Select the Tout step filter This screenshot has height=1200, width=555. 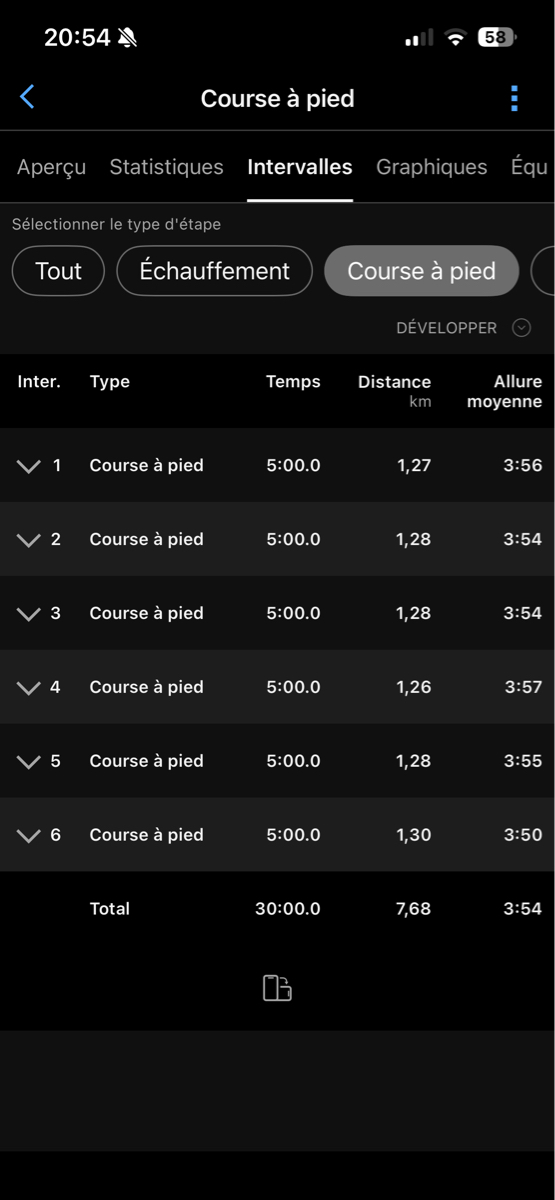(x=58, y=271)
